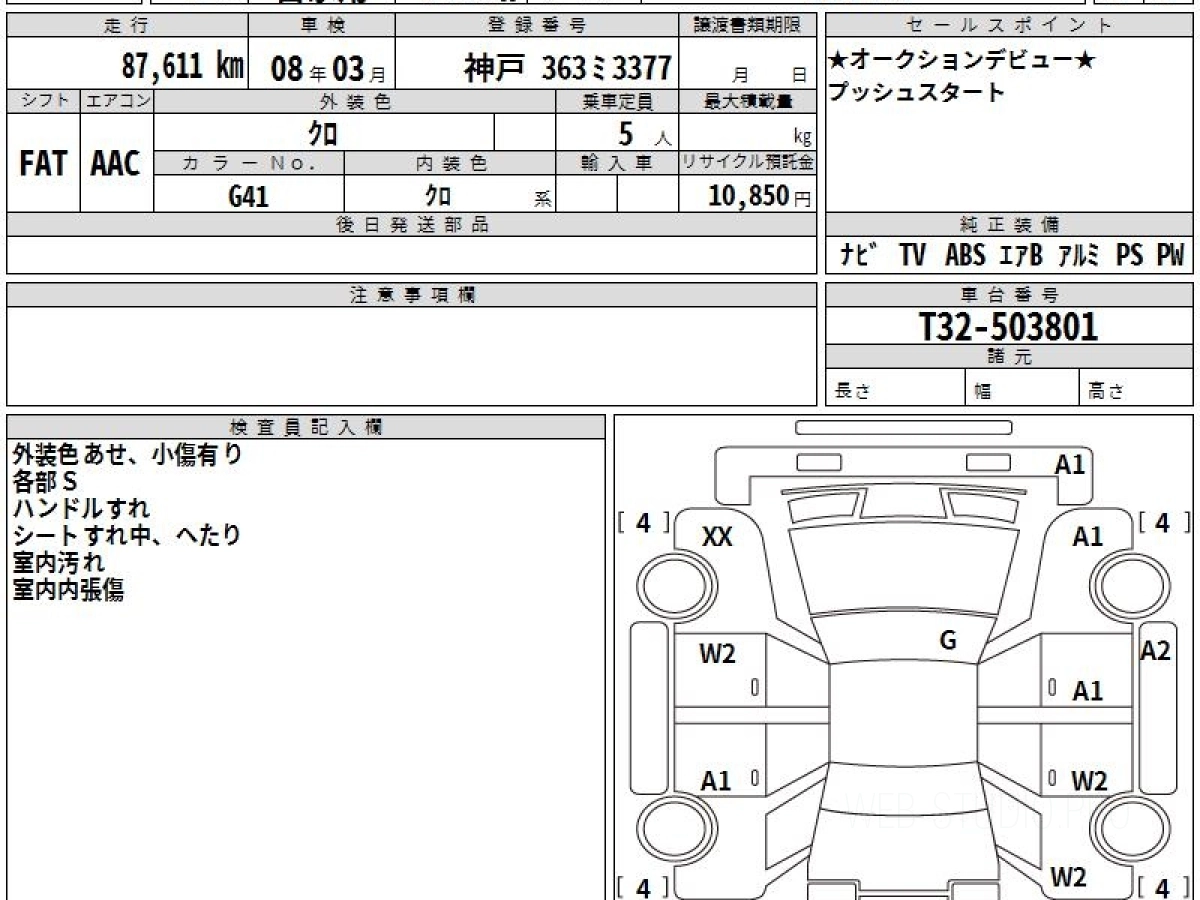Select the note シートすれ中、へたり
The image size is (1200, 900).
click(127, 536)
